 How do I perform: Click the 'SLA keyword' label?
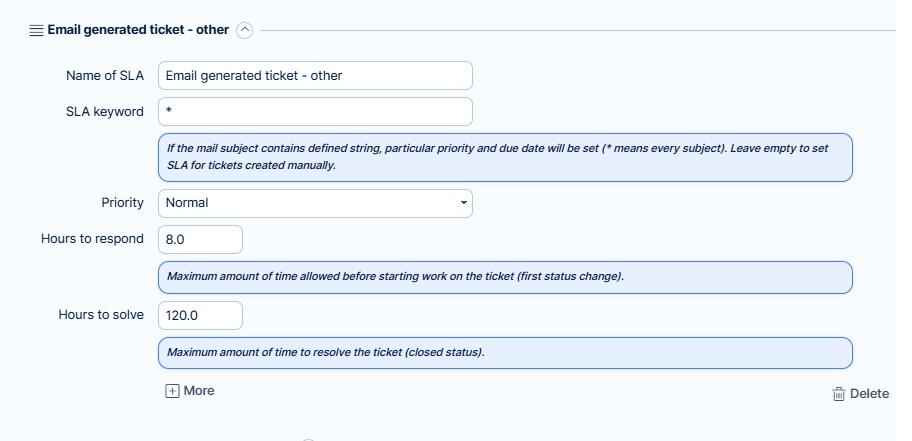pos(98,112)
